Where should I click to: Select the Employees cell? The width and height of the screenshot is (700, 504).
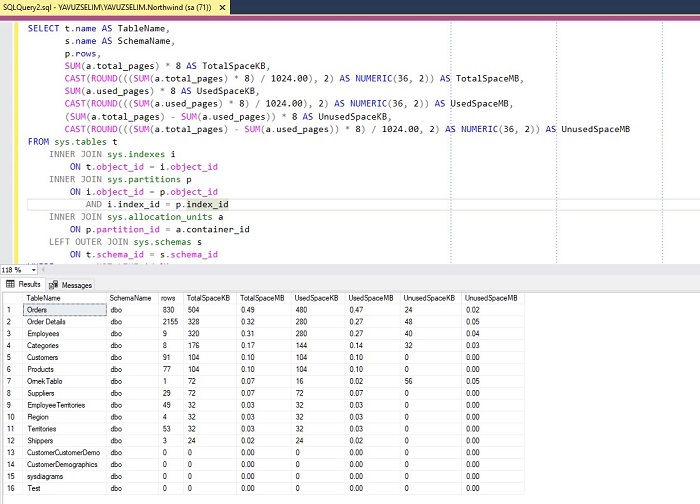[x=65, y=333]
